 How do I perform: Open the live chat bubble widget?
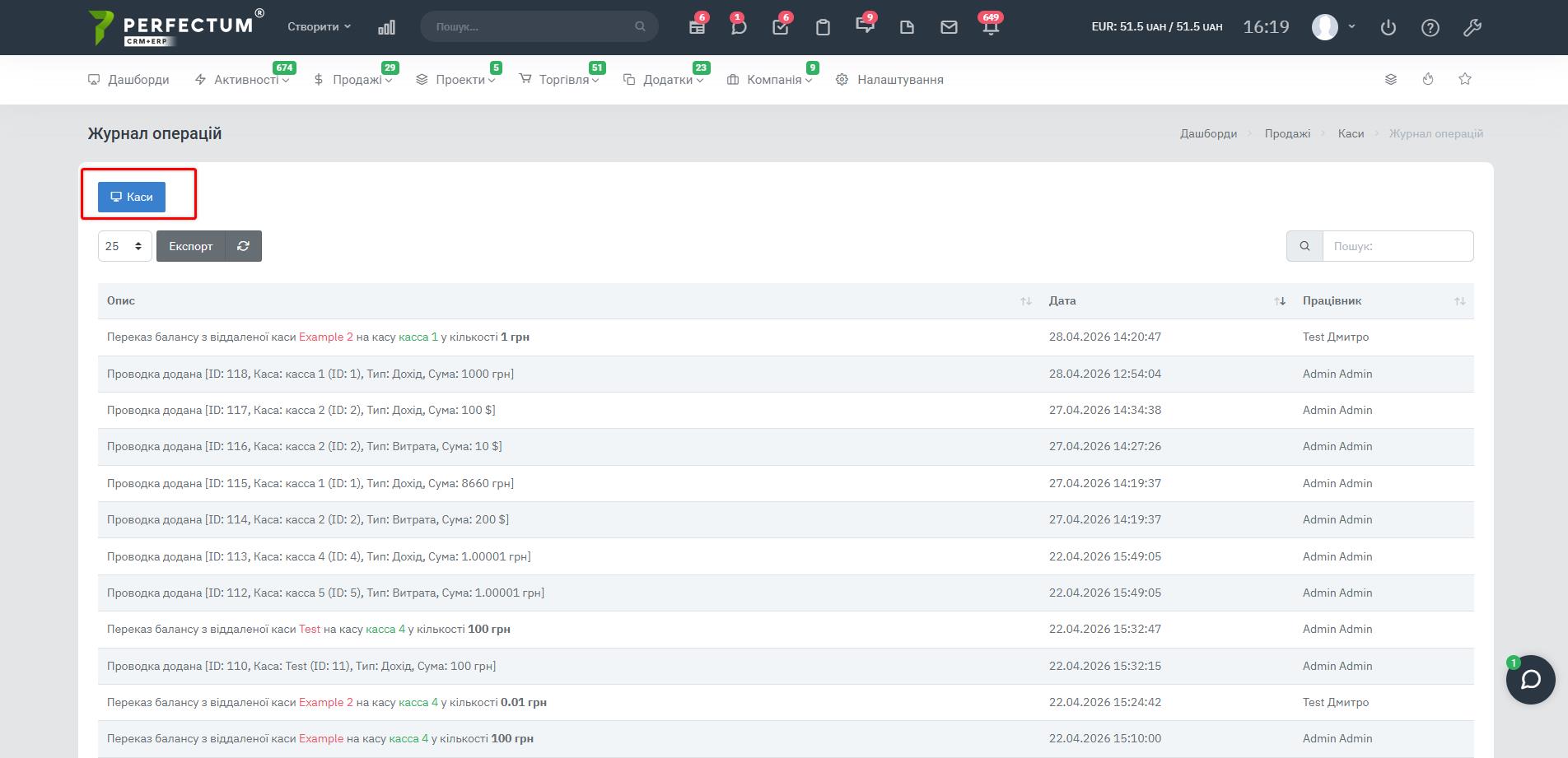pyautogui.click(x=1530, y=679)
